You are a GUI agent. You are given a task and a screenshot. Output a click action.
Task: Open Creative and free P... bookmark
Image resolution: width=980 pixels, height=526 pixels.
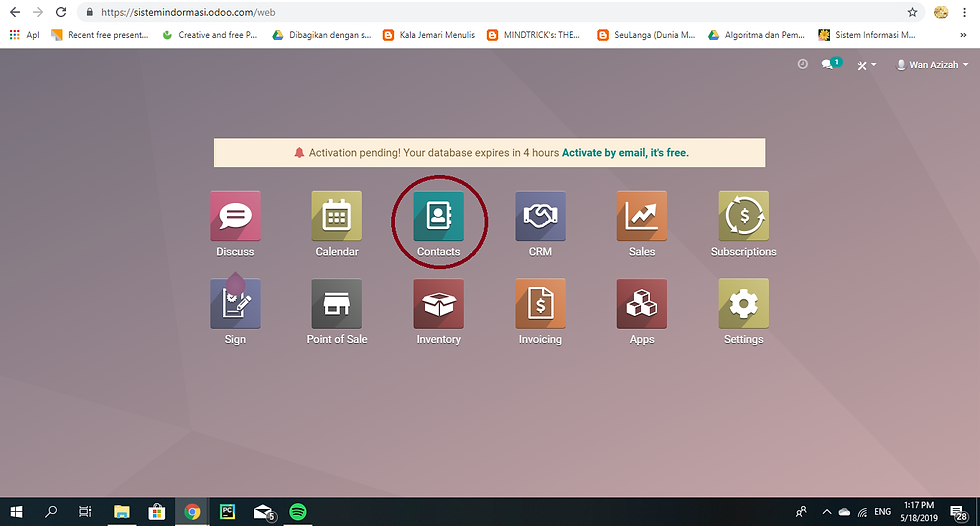click(210, 35)
